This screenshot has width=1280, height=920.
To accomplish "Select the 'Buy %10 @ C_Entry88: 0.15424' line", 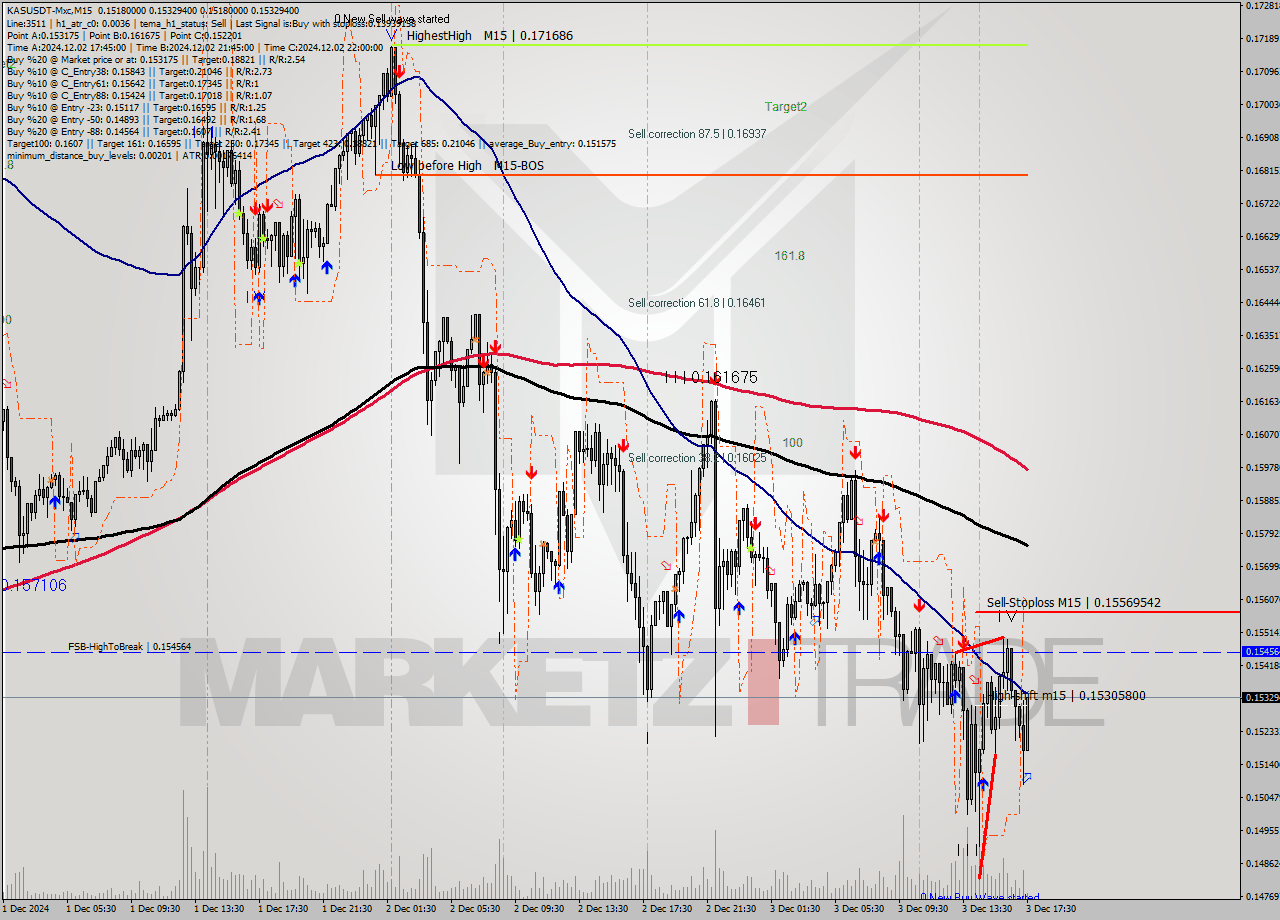I will pos(139,95).
